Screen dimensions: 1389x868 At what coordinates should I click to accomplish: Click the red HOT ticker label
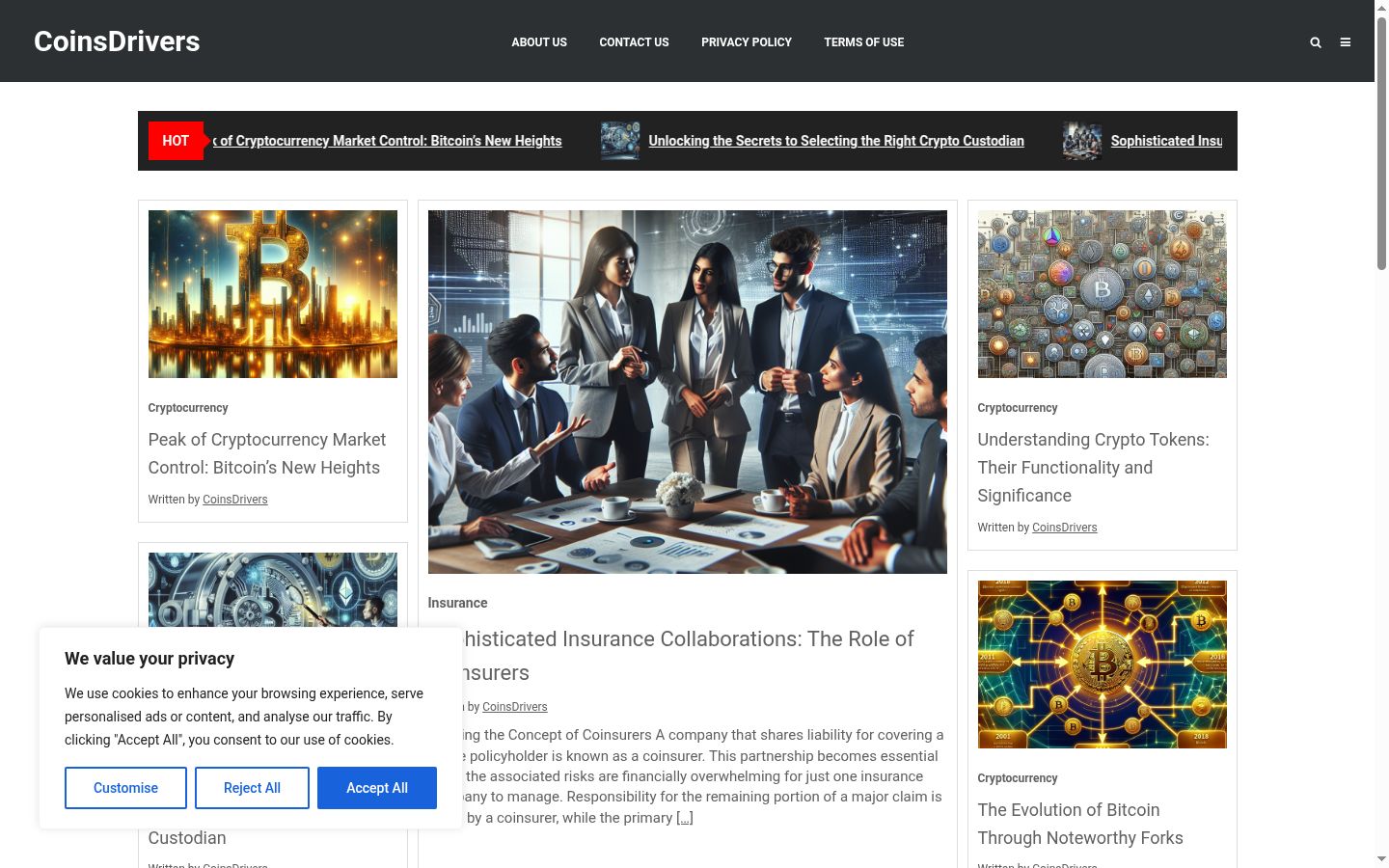pyautogui.click(x=176, y=141)
